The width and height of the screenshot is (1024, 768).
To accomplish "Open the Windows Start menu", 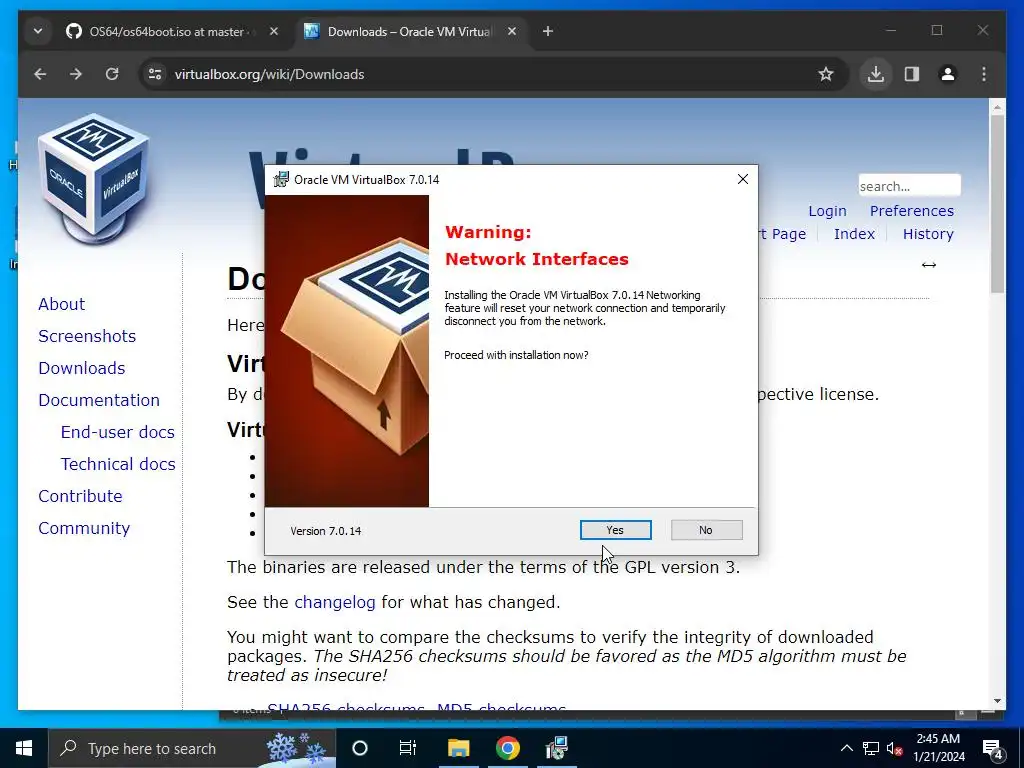I will point(24,748).
